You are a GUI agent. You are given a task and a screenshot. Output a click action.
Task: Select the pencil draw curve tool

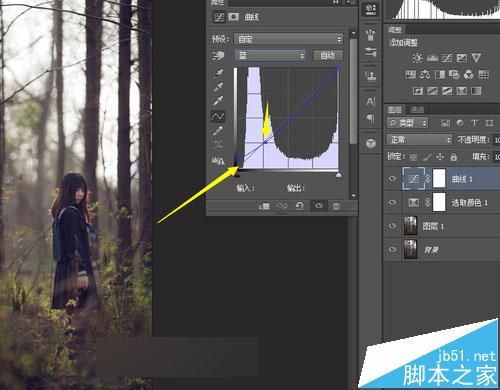click(218, 131)
